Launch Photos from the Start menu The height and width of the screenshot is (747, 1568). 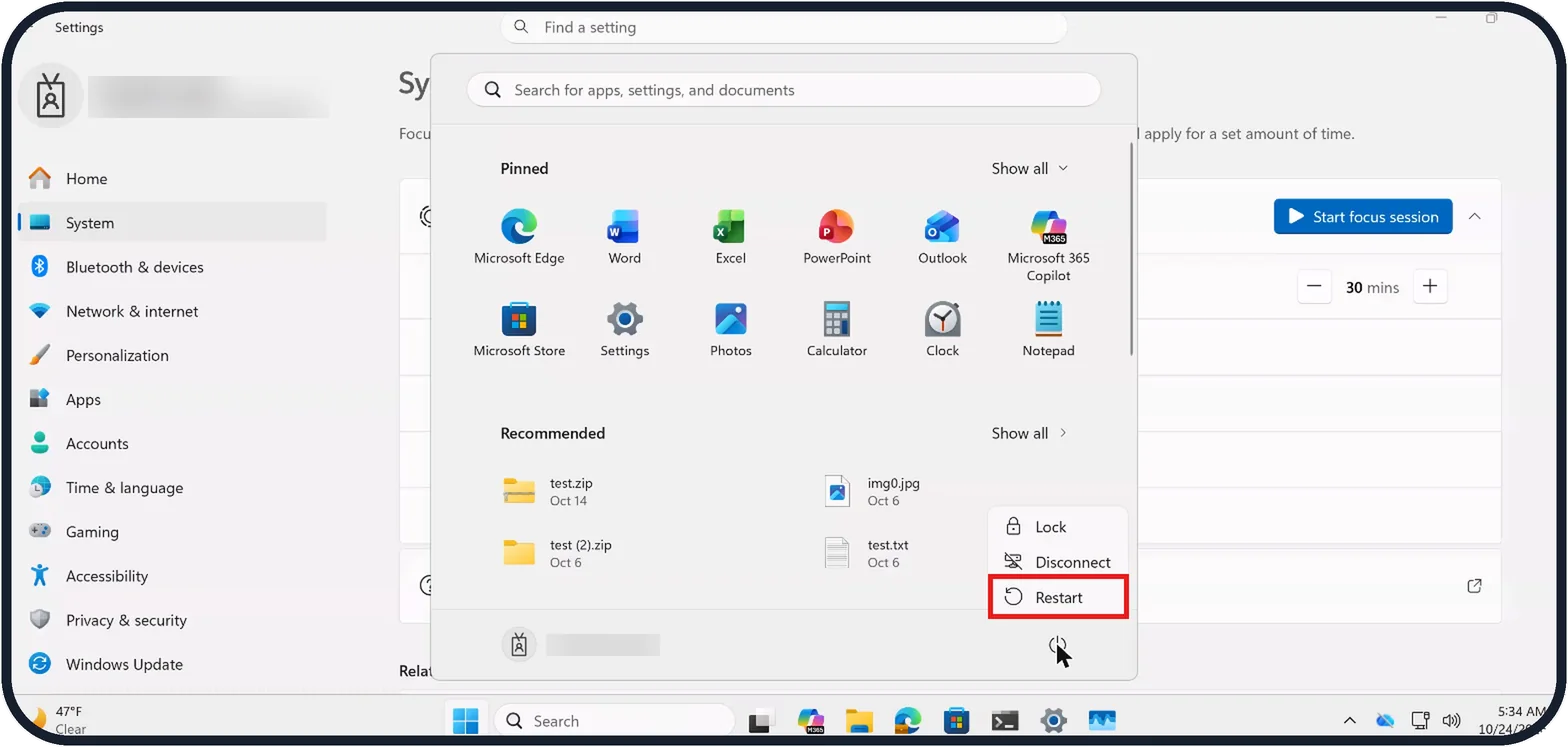(x=730, y=330)
